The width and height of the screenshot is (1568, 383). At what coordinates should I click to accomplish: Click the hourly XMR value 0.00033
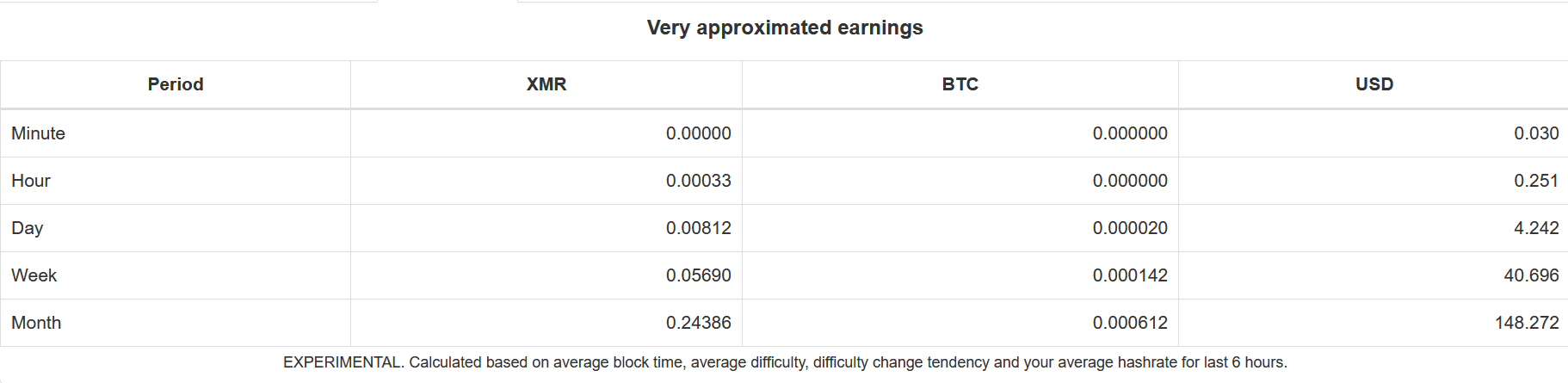tap(698, 181)
